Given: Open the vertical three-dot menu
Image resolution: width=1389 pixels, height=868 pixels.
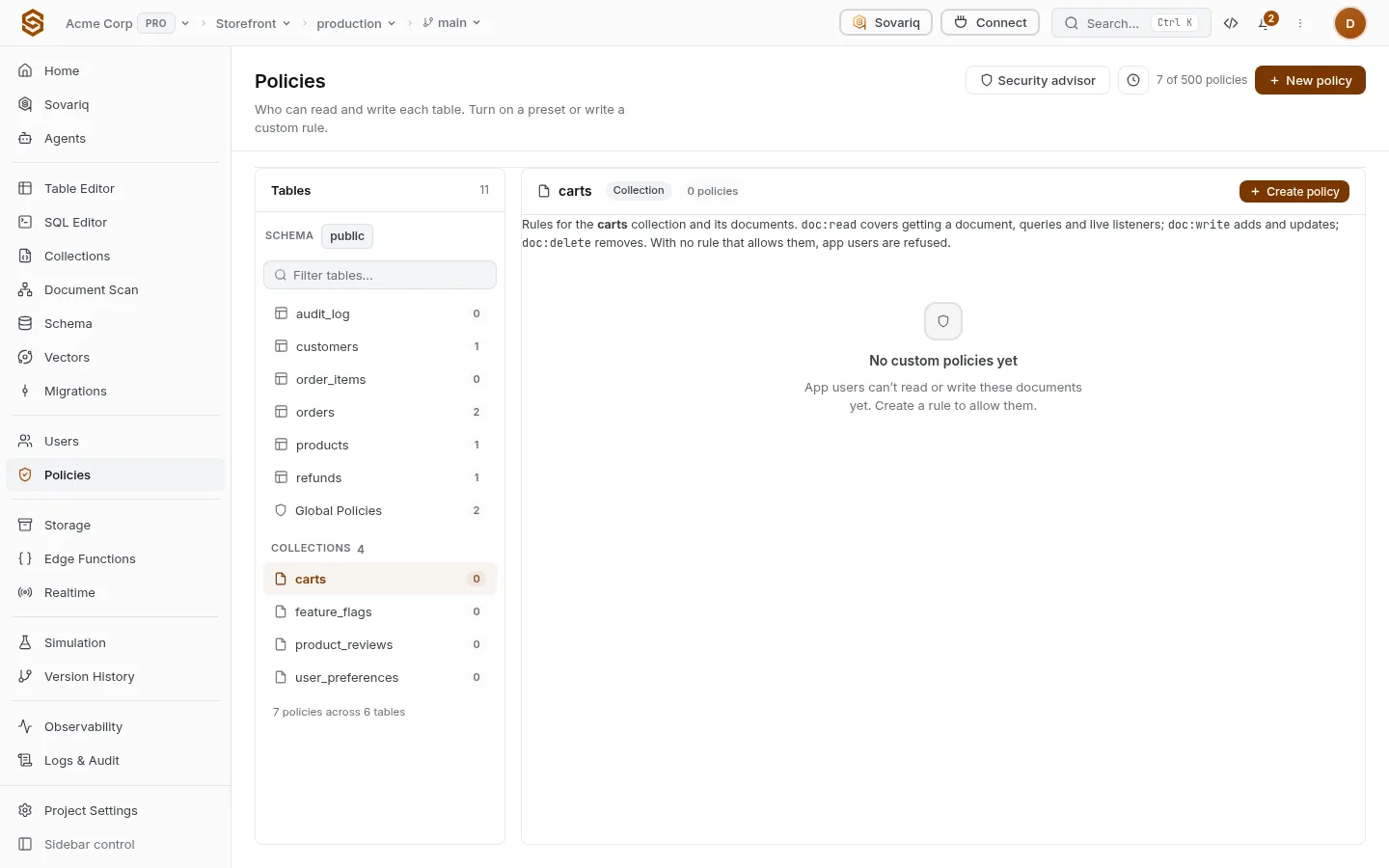Looking at the screenshot, I should (1300, 23).
